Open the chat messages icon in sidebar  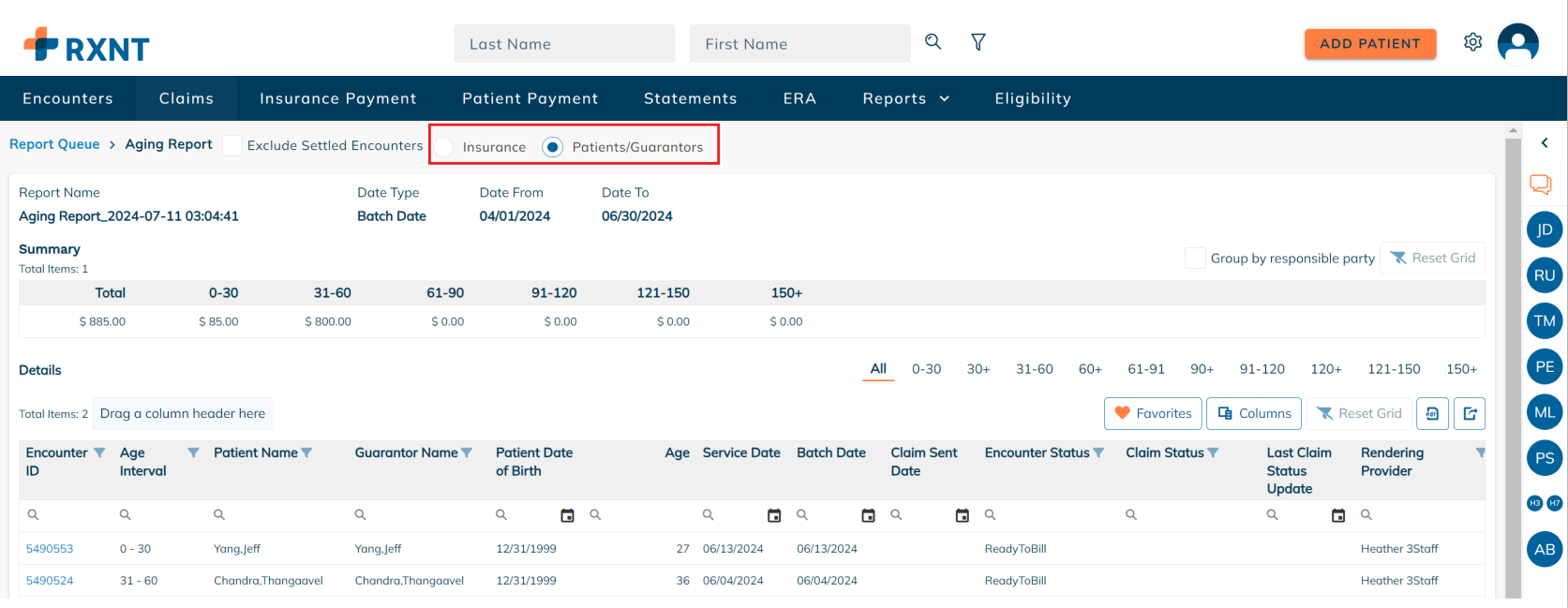tap(1540, 185)
